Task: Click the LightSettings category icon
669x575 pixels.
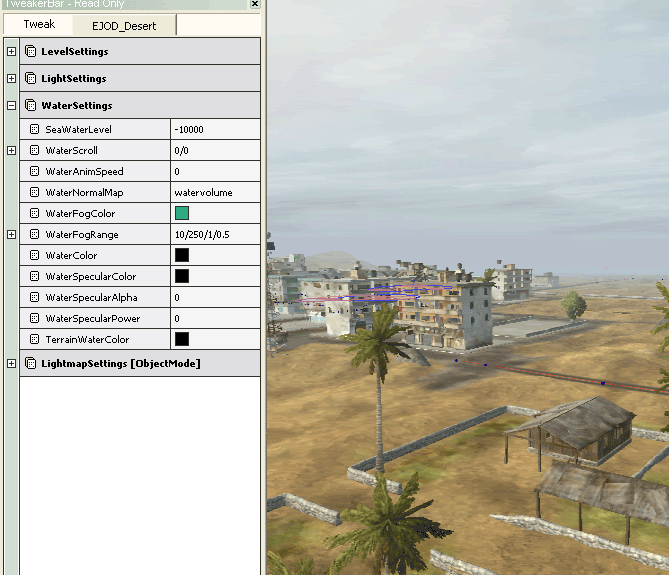Action: [x=31, y=78]
